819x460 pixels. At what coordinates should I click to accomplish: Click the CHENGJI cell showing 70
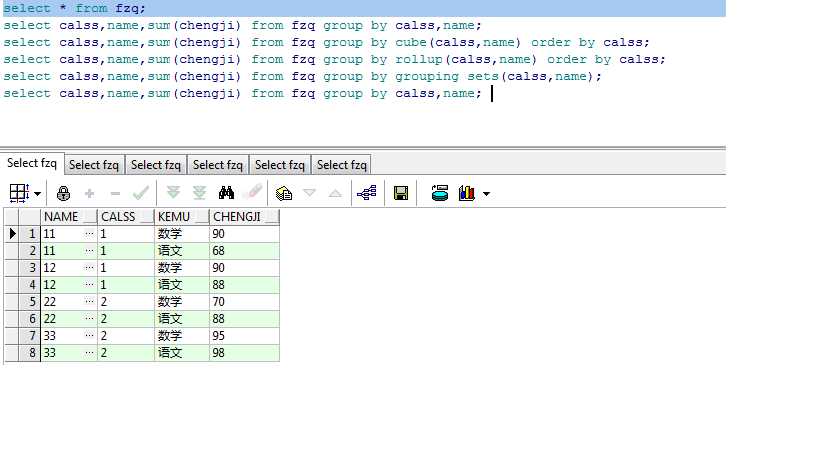click(244, 302)
